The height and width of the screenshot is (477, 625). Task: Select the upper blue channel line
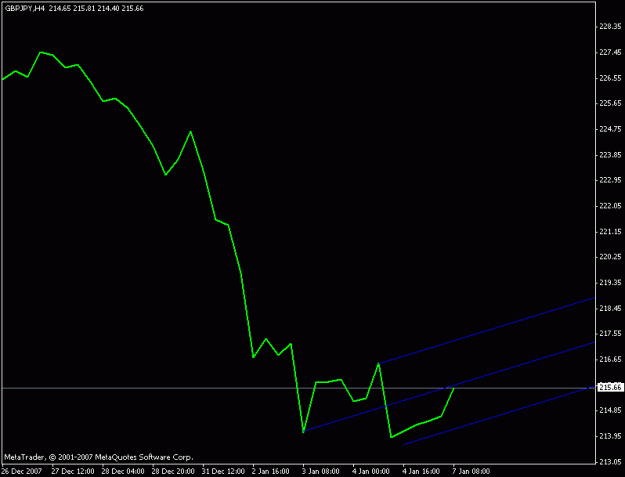pyautogui.click(x=486, y=330)
